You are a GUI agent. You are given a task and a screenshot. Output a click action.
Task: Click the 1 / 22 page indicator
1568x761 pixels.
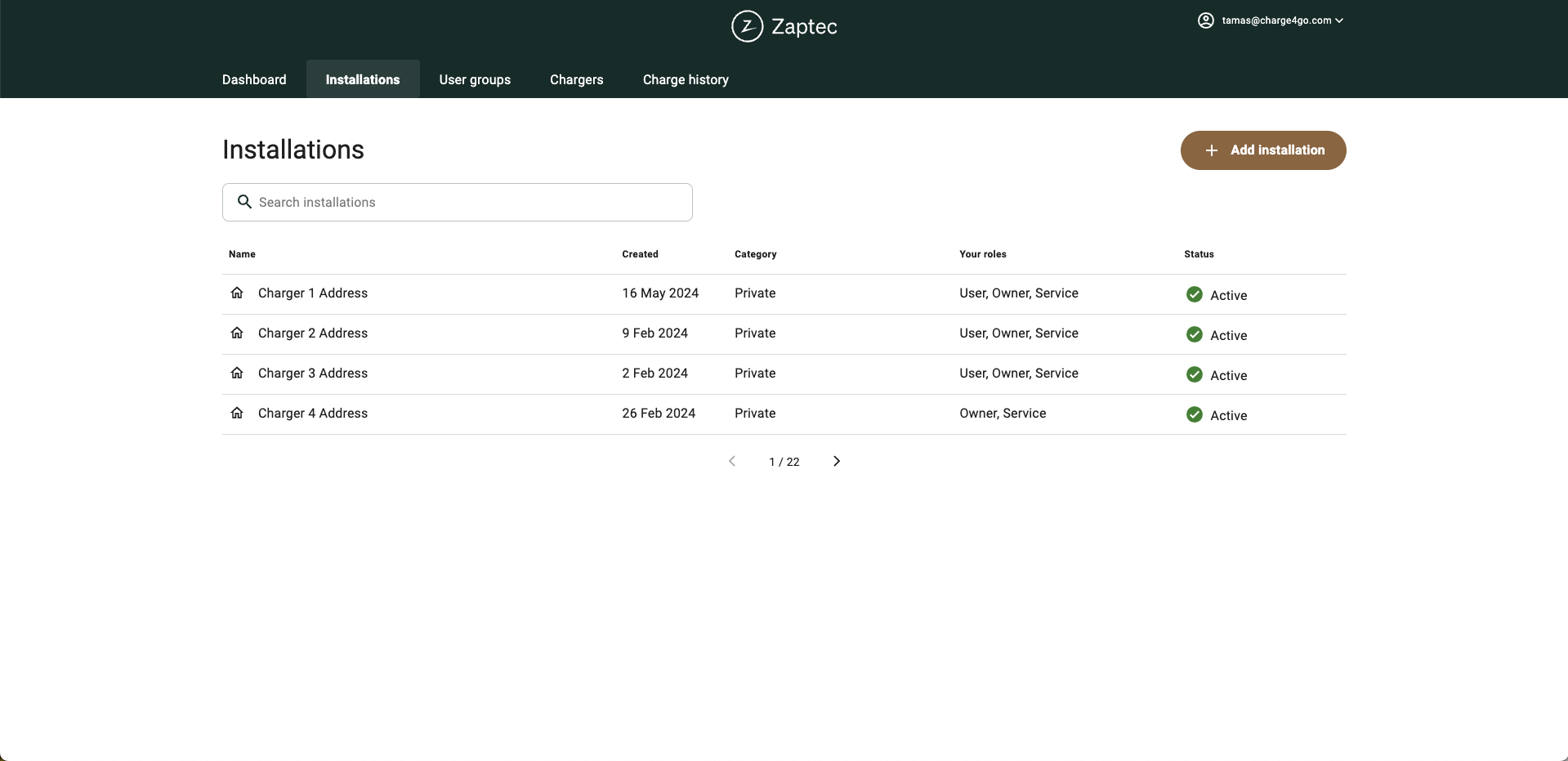[784, 462]
